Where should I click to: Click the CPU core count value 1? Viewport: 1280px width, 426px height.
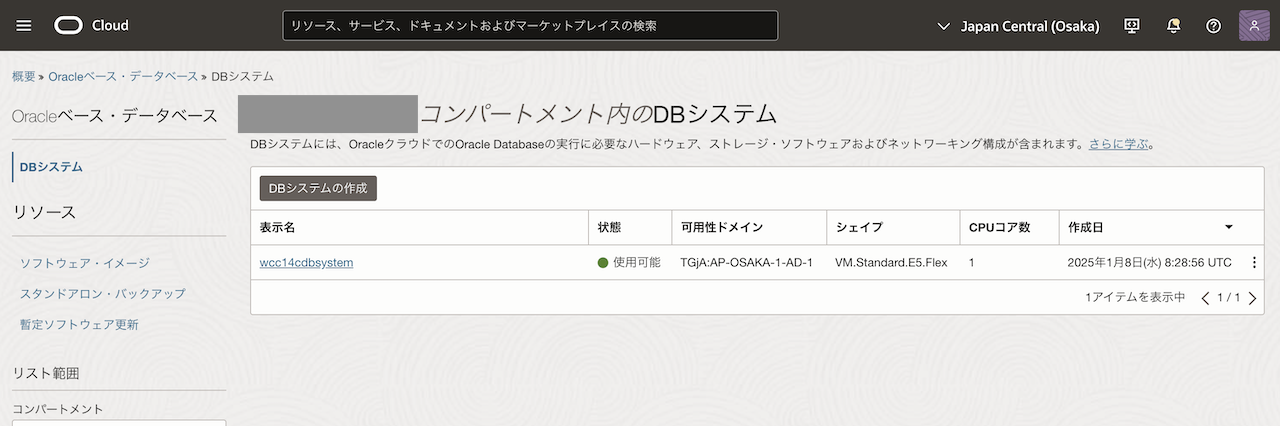[x=972, y=263]
